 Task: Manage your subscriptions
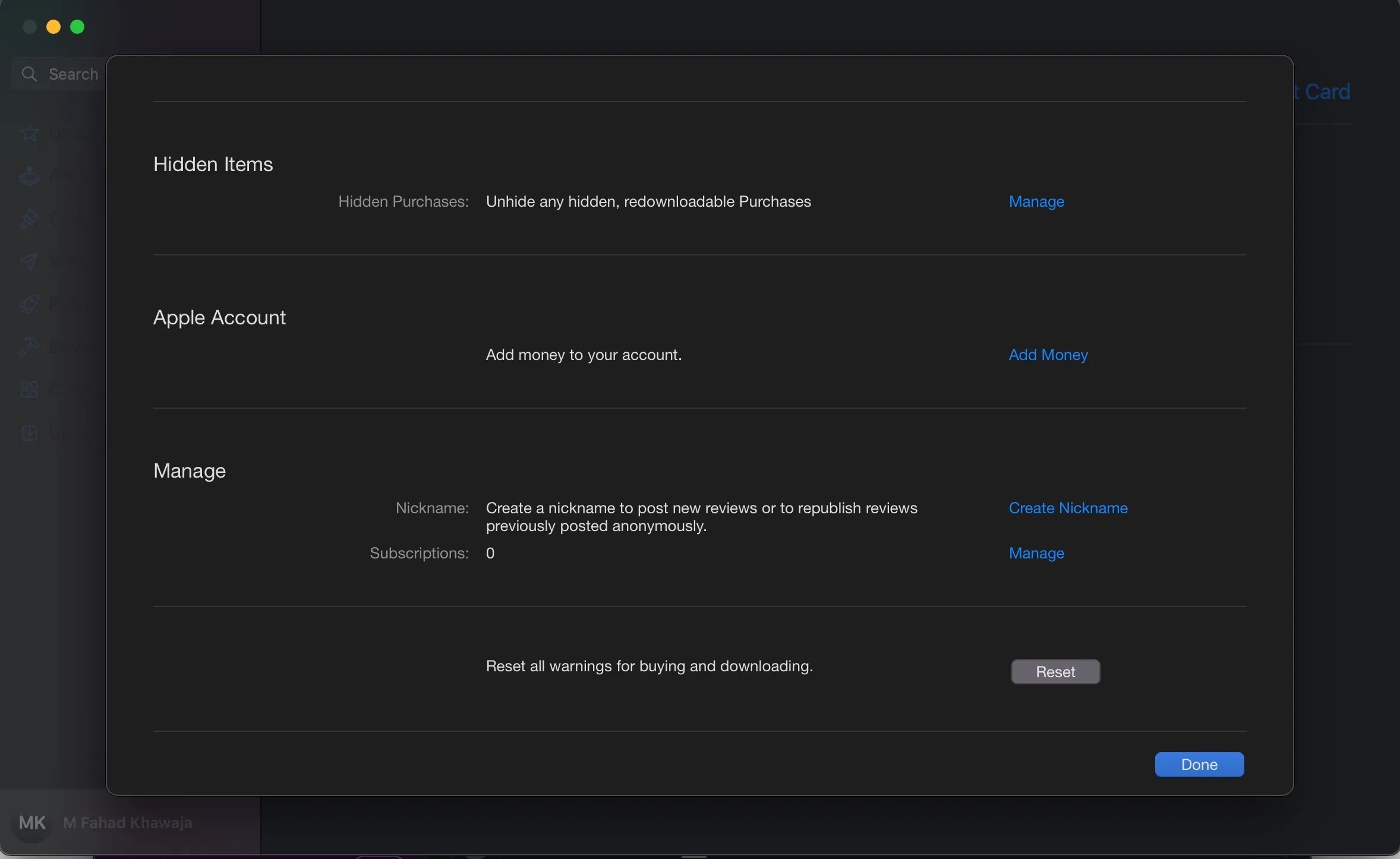tap(1036, 553)
